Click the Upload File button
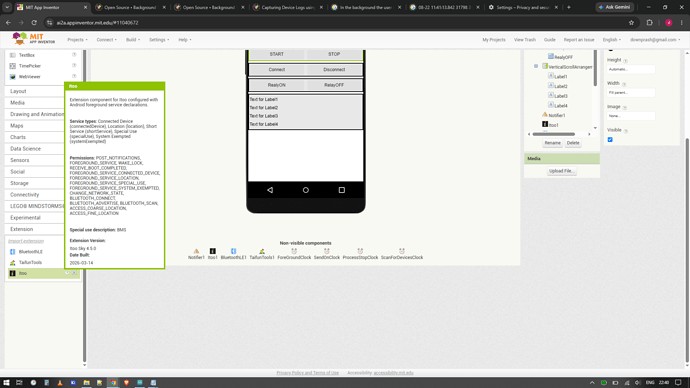 pyautogui.click(x=562, y=171)
